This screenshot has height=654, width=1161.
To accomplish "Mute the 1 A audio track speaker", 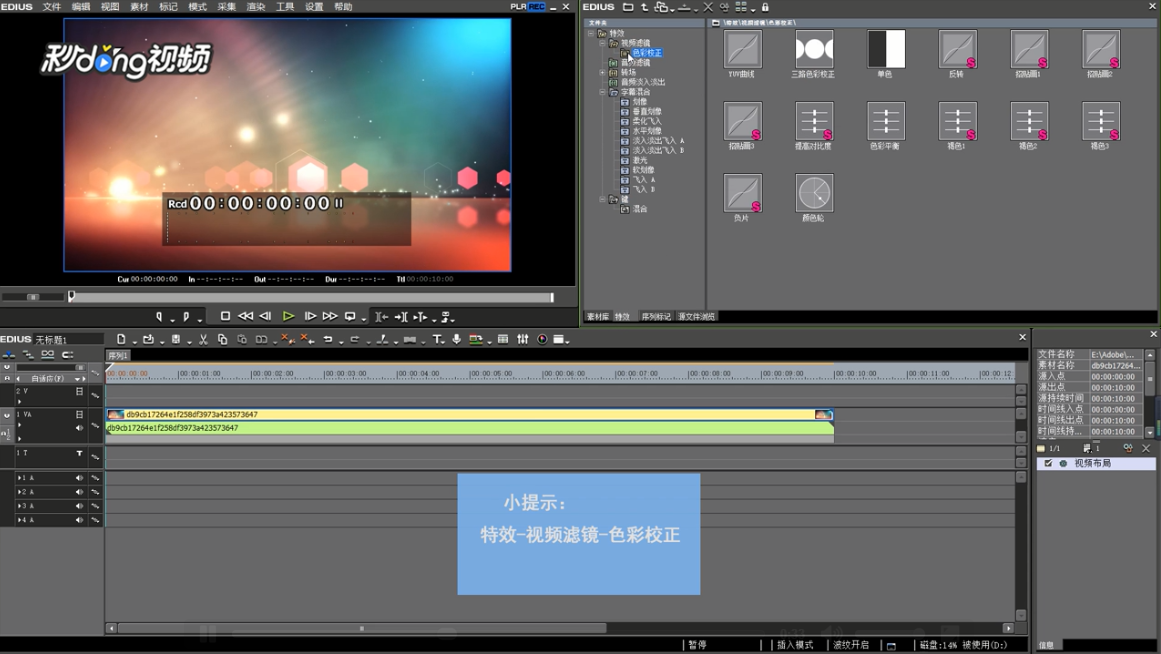I will [79, 478].
